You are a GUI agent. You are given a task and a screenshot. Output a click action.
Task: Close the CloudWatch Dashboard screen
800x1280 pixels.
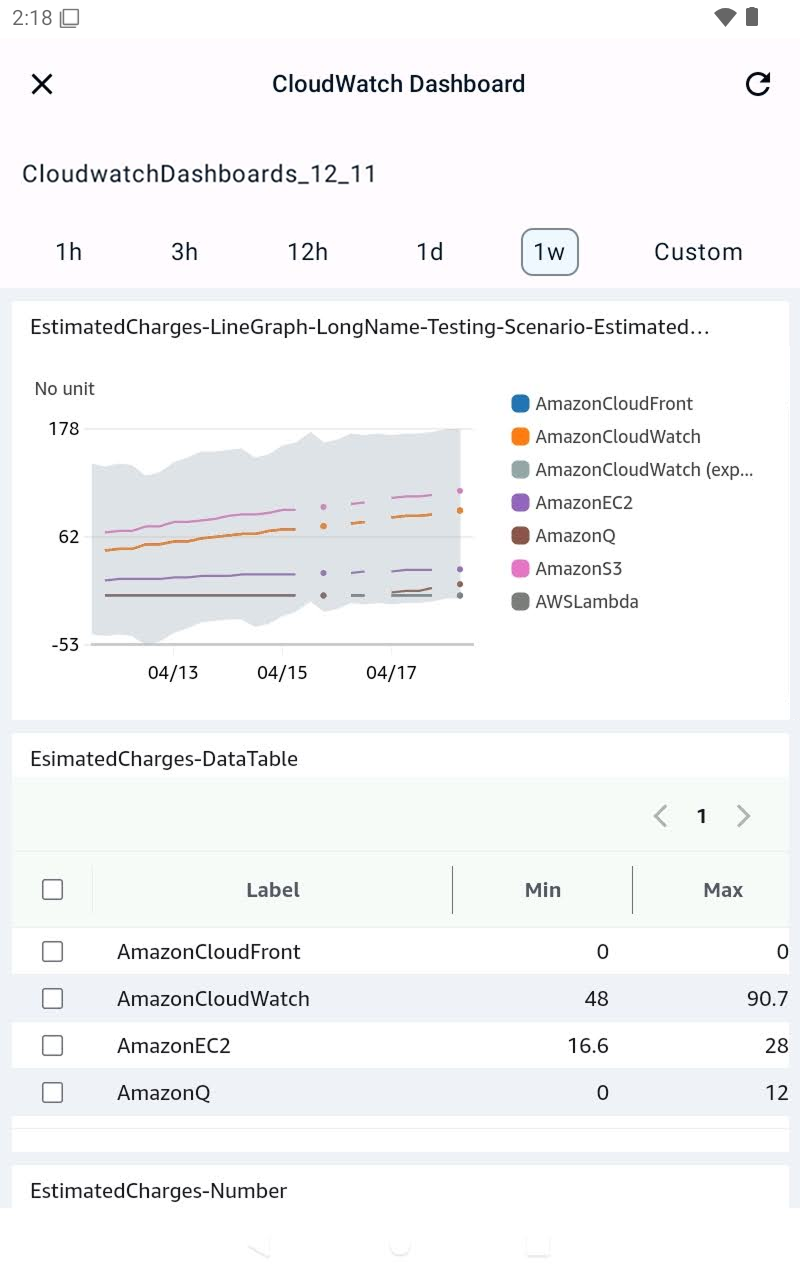click(x=42, y=84)
